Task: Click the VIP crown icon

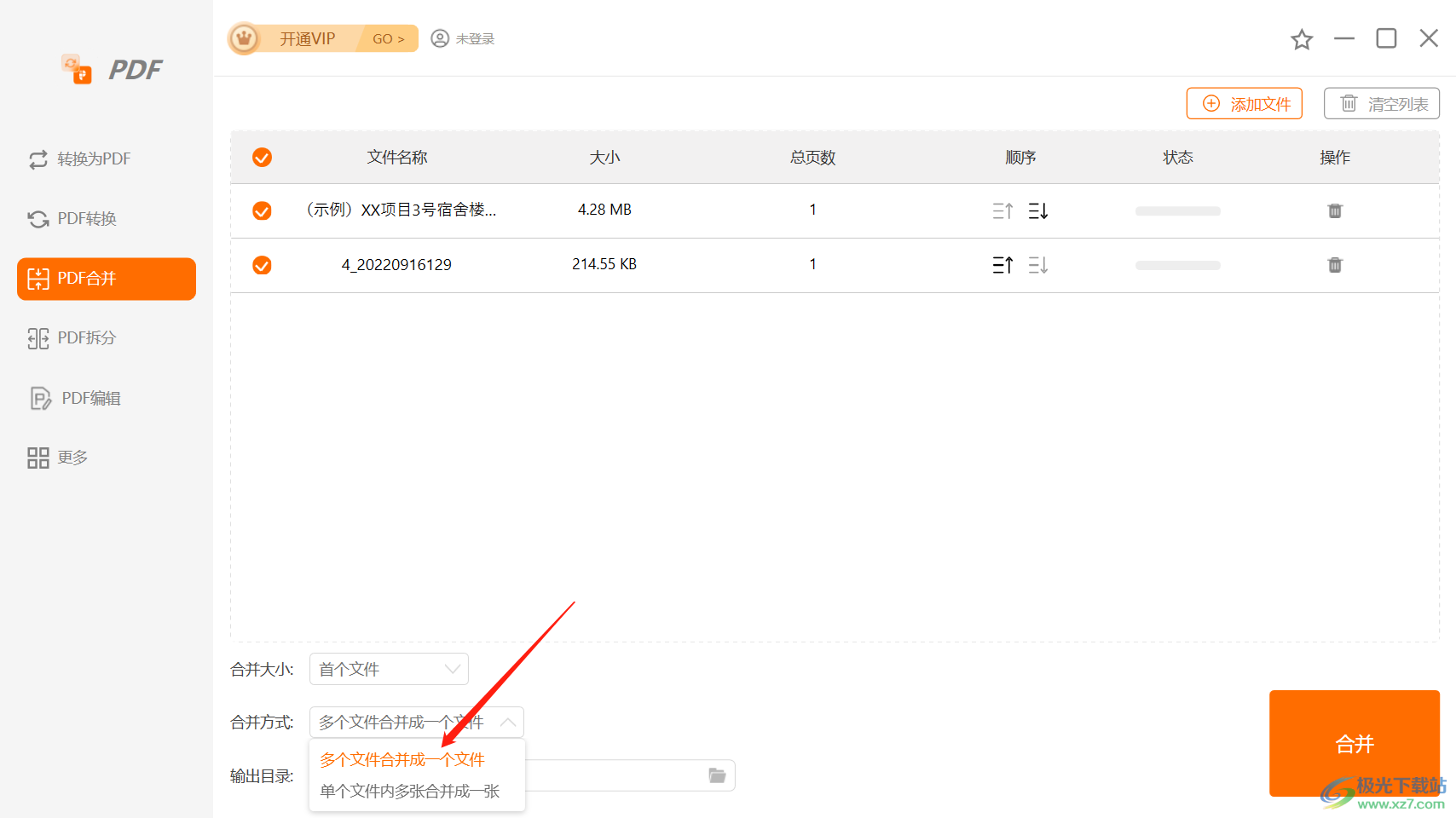Action: pyautogui.click(x=245, y=38)
